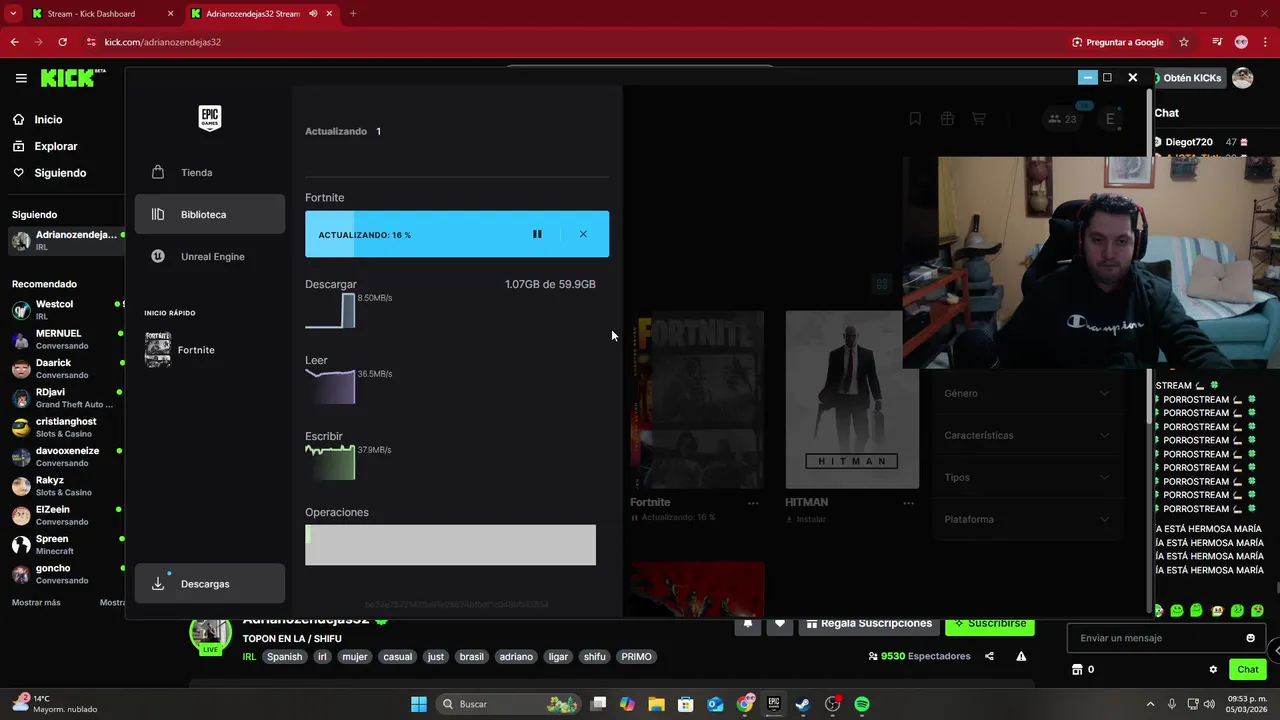Click the Actualizando 16% progress bar

pos(457,234)
